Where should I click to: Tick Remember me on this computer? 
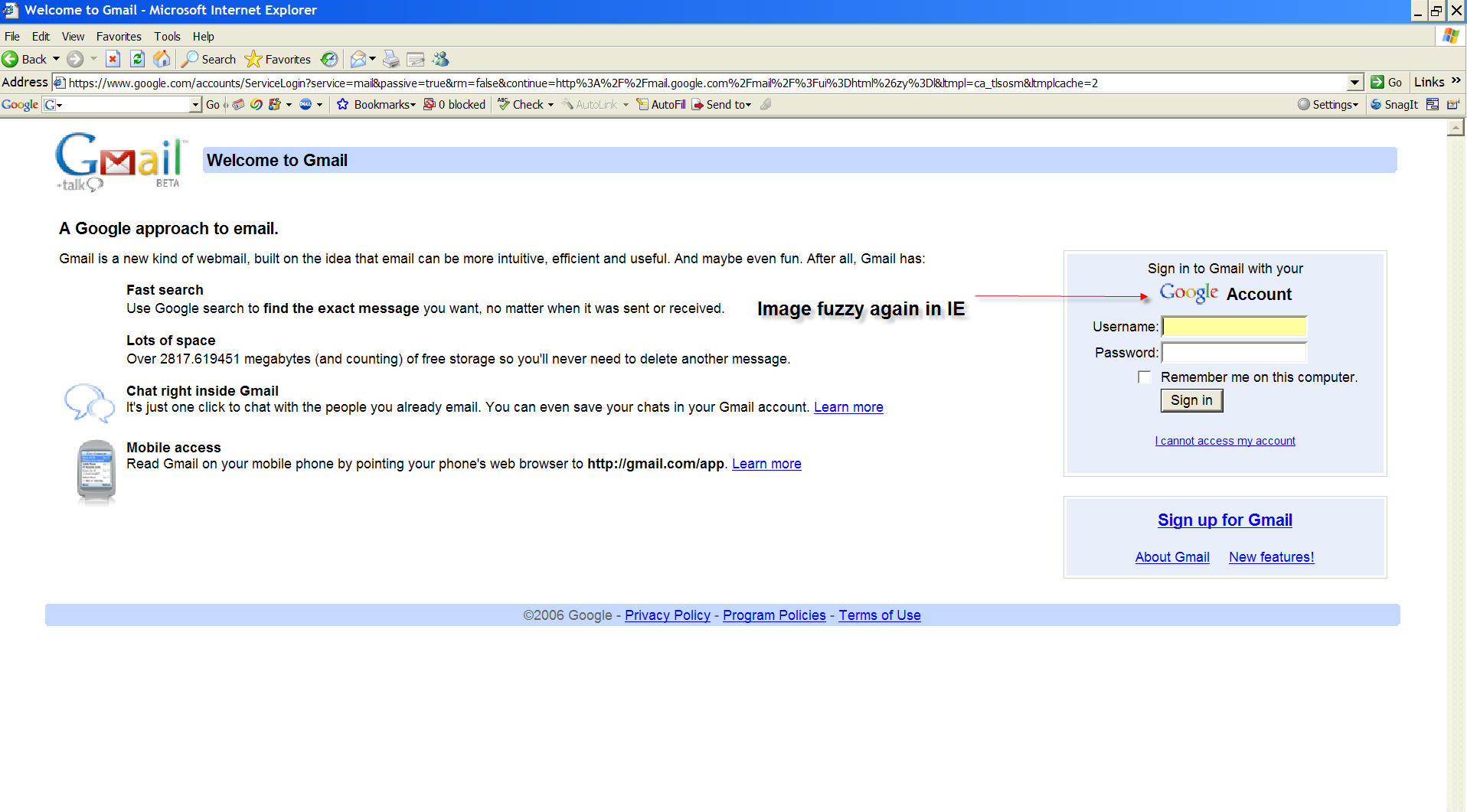(1144, 377)
